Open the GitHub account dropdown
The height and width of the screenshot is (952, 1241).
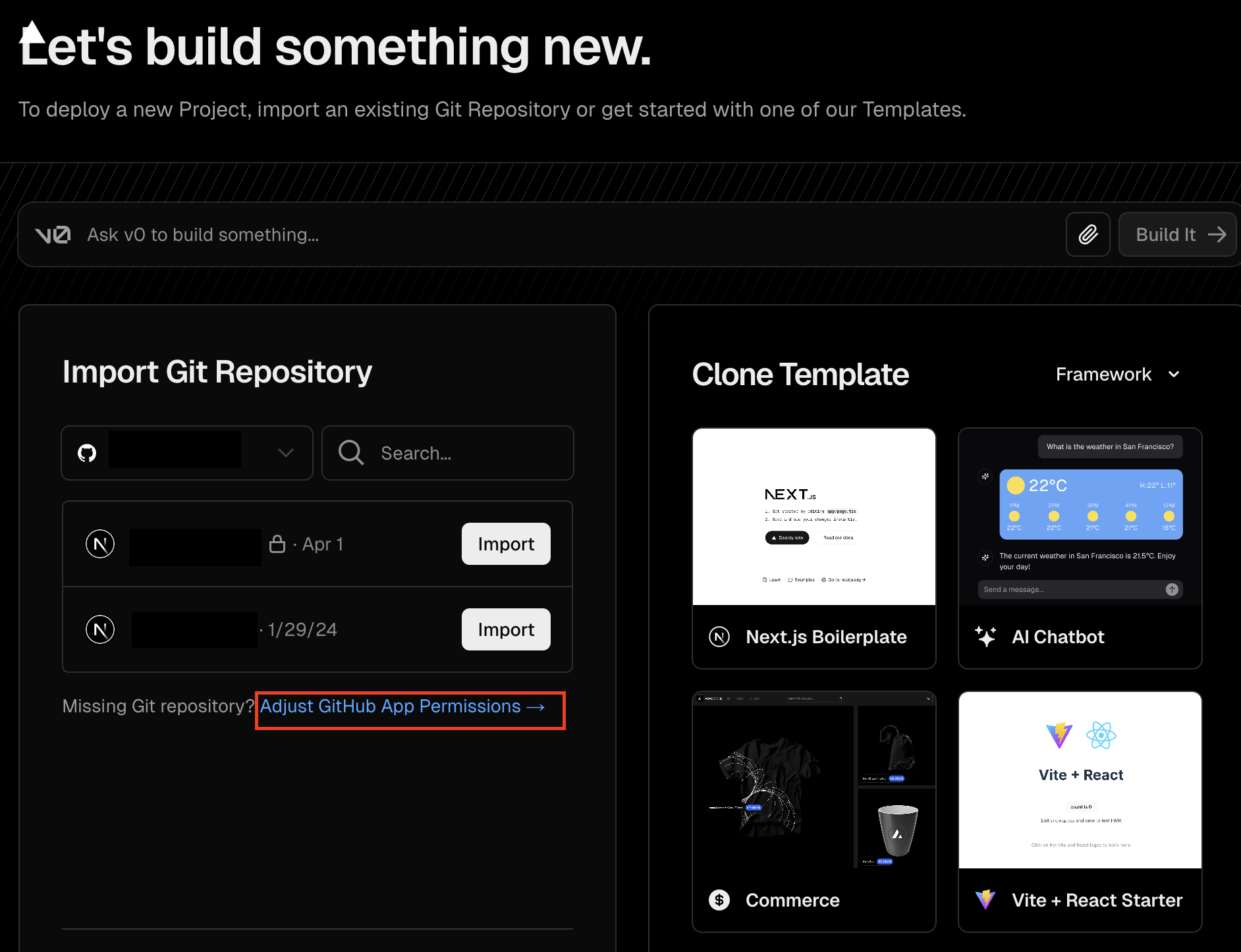tap(187, 453)
